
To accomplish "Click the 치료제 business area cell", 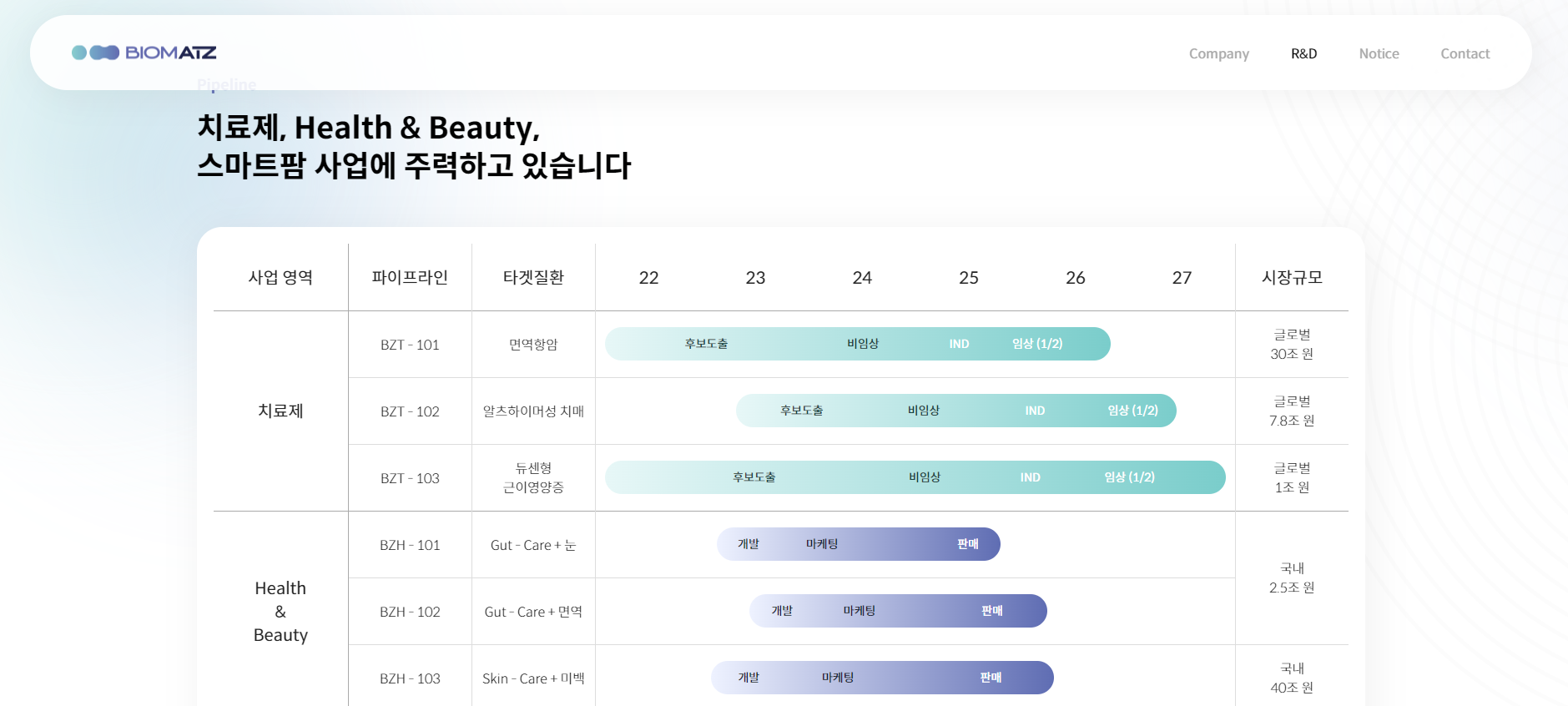I will 280,411.
